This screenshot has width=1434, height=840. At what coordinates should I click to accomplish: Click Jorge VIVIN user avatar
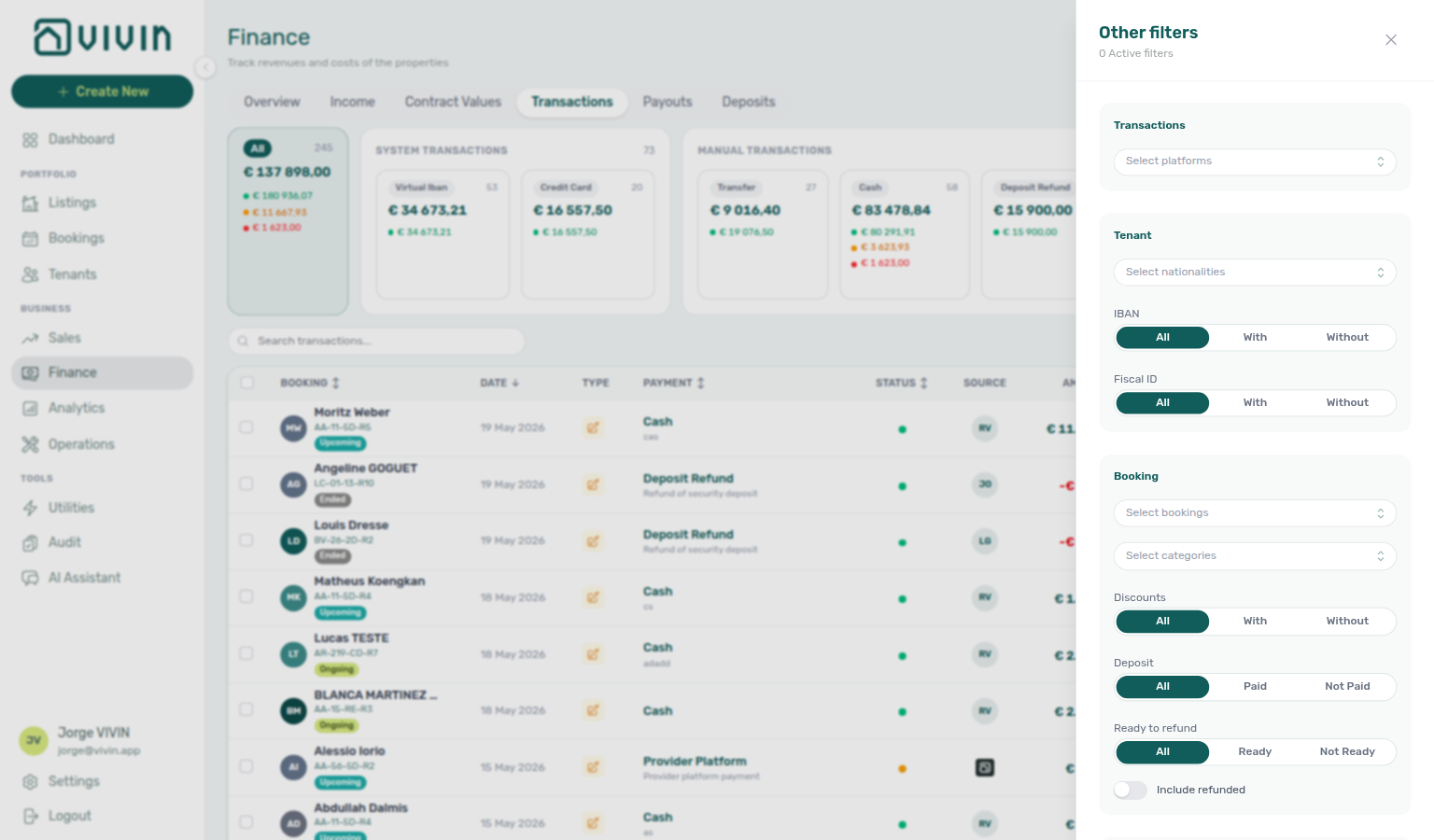34,741
